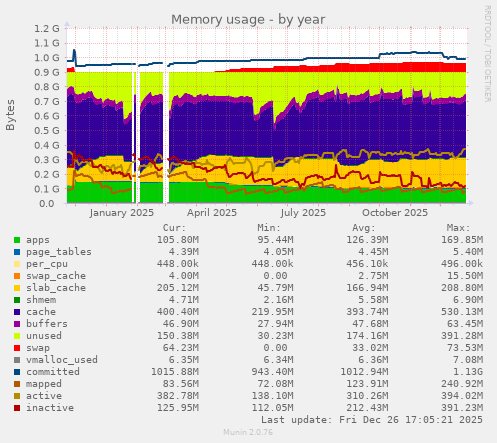497x443 pixels.
Task: Click the apps green legend swatch
Action: tap(17, 240)
